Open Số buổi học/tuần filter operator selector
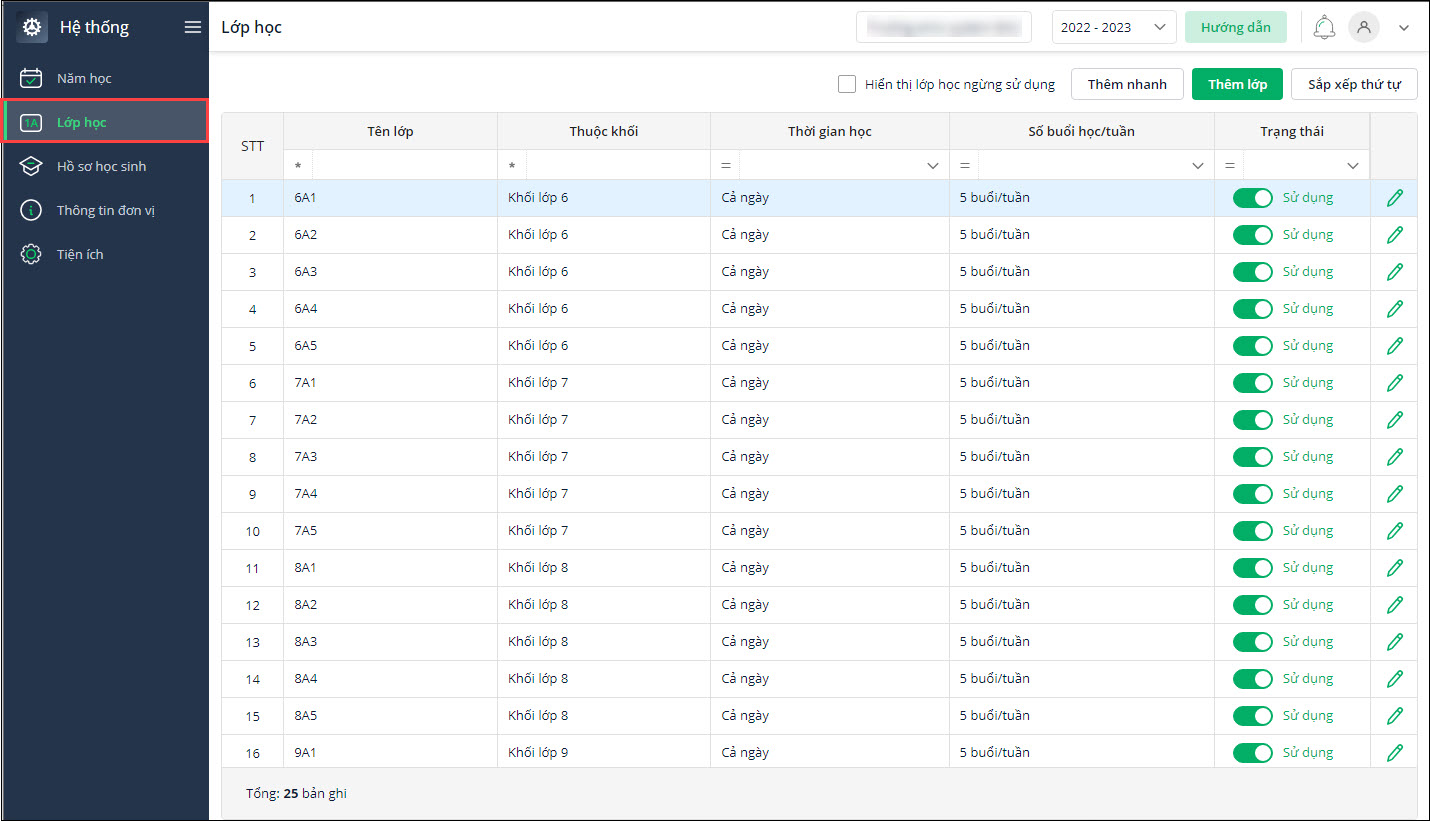 pos(965,165)
